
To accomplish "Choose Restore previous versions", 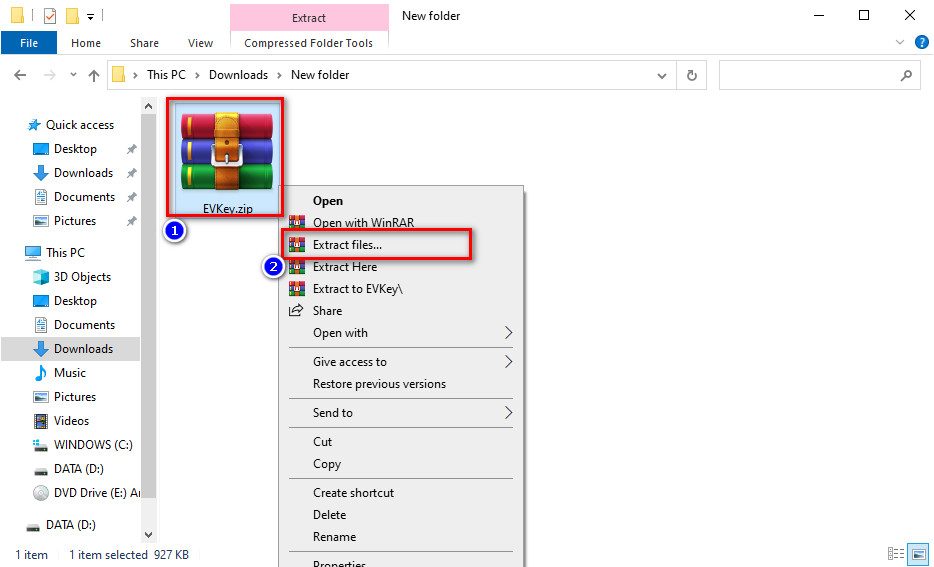I will click(x=399, y=384).
